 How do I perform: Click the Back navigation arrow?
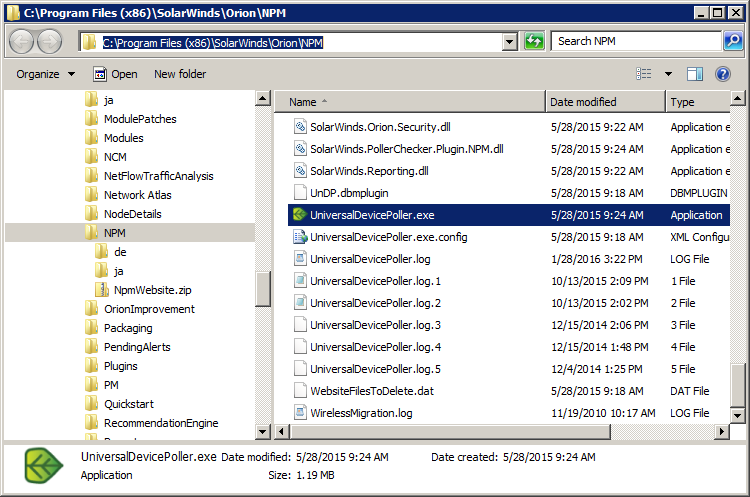(x=21, y=42)
